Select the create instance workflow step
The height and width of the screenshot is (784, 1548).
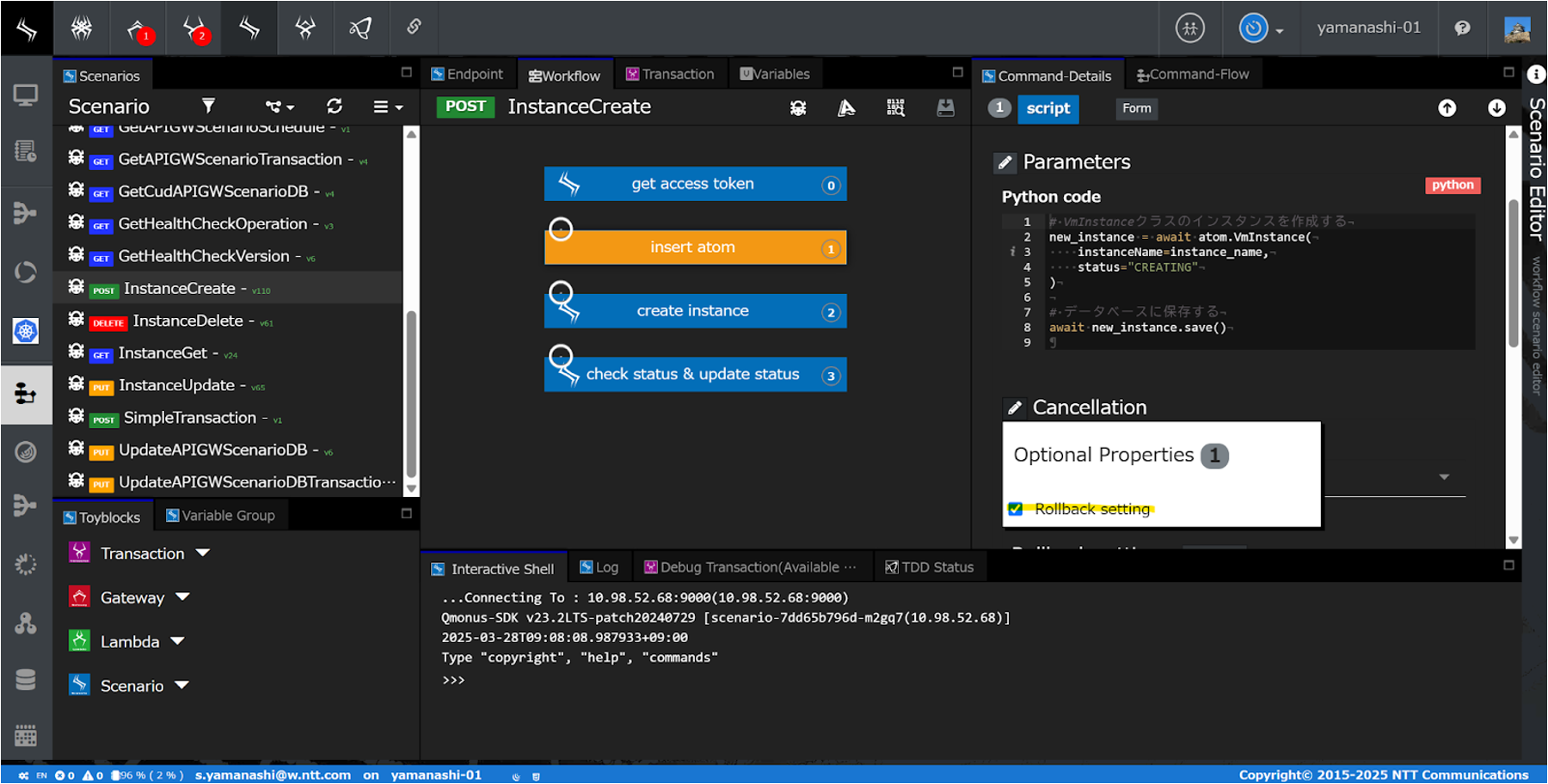pyautogui.click(x=694, y=311)
